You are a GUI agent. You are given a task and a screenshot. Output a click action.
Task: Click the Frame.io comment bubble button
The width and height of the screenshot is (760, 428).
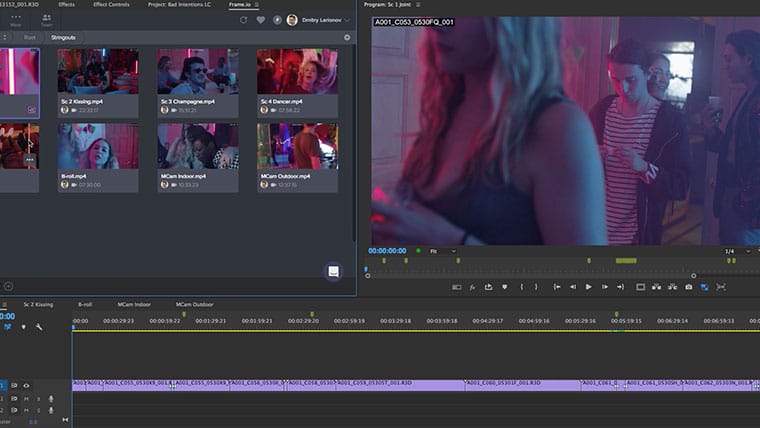(333, 271)
